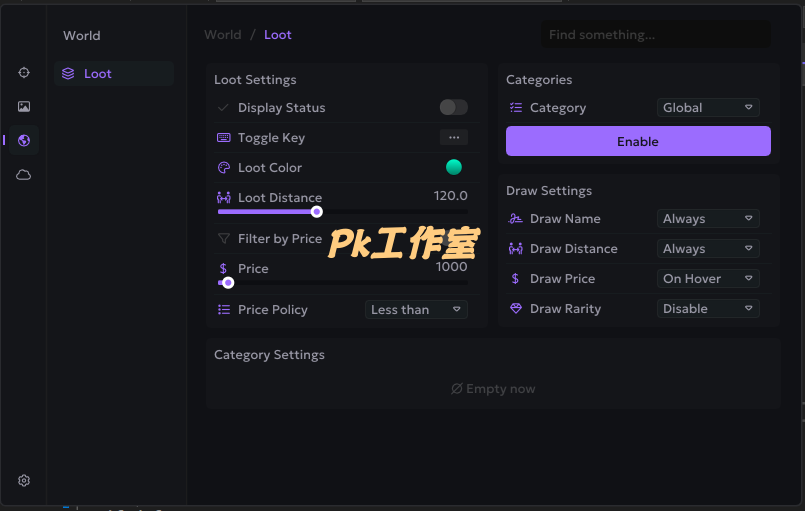The image size is (805, 511).
Task: Open the image visuals section in sidebar
Action: [x=24, y=106]
